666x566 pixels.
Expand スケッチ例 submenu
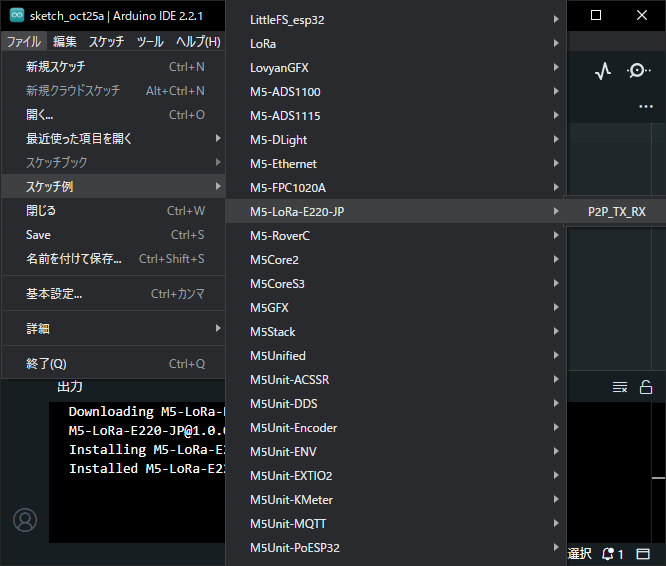[113, 186]
